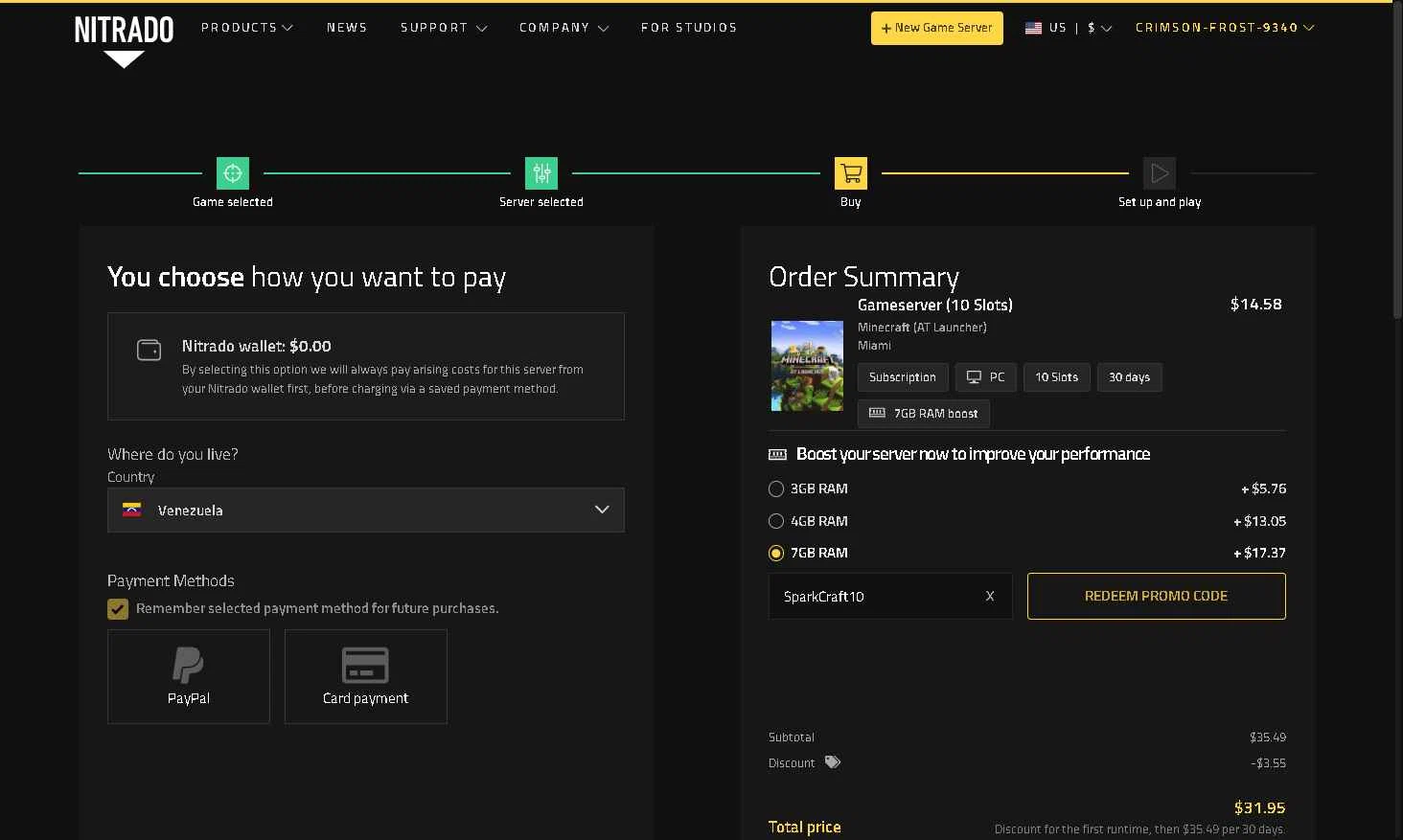
Task: Click the Miami location text
Action: click(874, 346)
